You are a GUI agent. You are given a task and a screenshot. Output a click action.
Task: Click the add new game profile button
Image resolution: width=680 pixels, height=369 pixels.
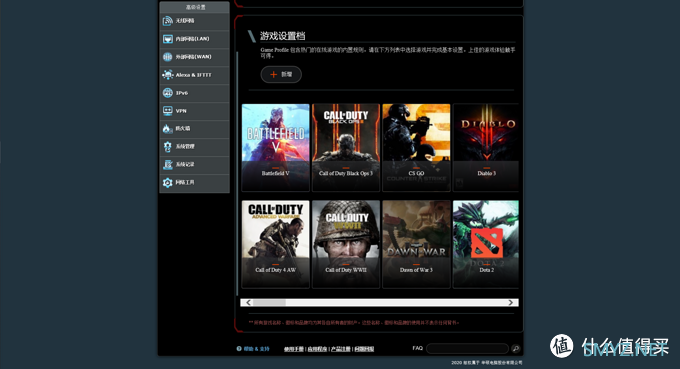(x=281, y=75)
